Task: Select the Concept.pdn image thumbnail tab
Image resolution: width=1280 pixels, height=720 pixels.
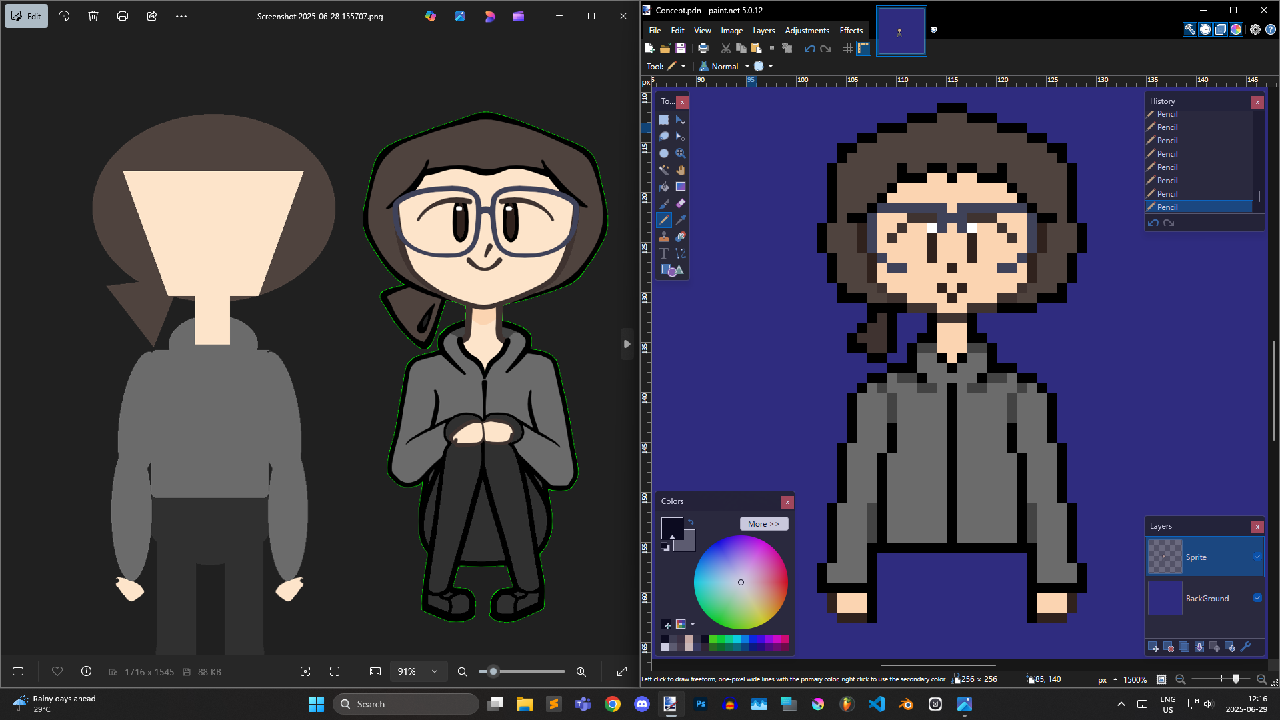Action: (901, 30)
